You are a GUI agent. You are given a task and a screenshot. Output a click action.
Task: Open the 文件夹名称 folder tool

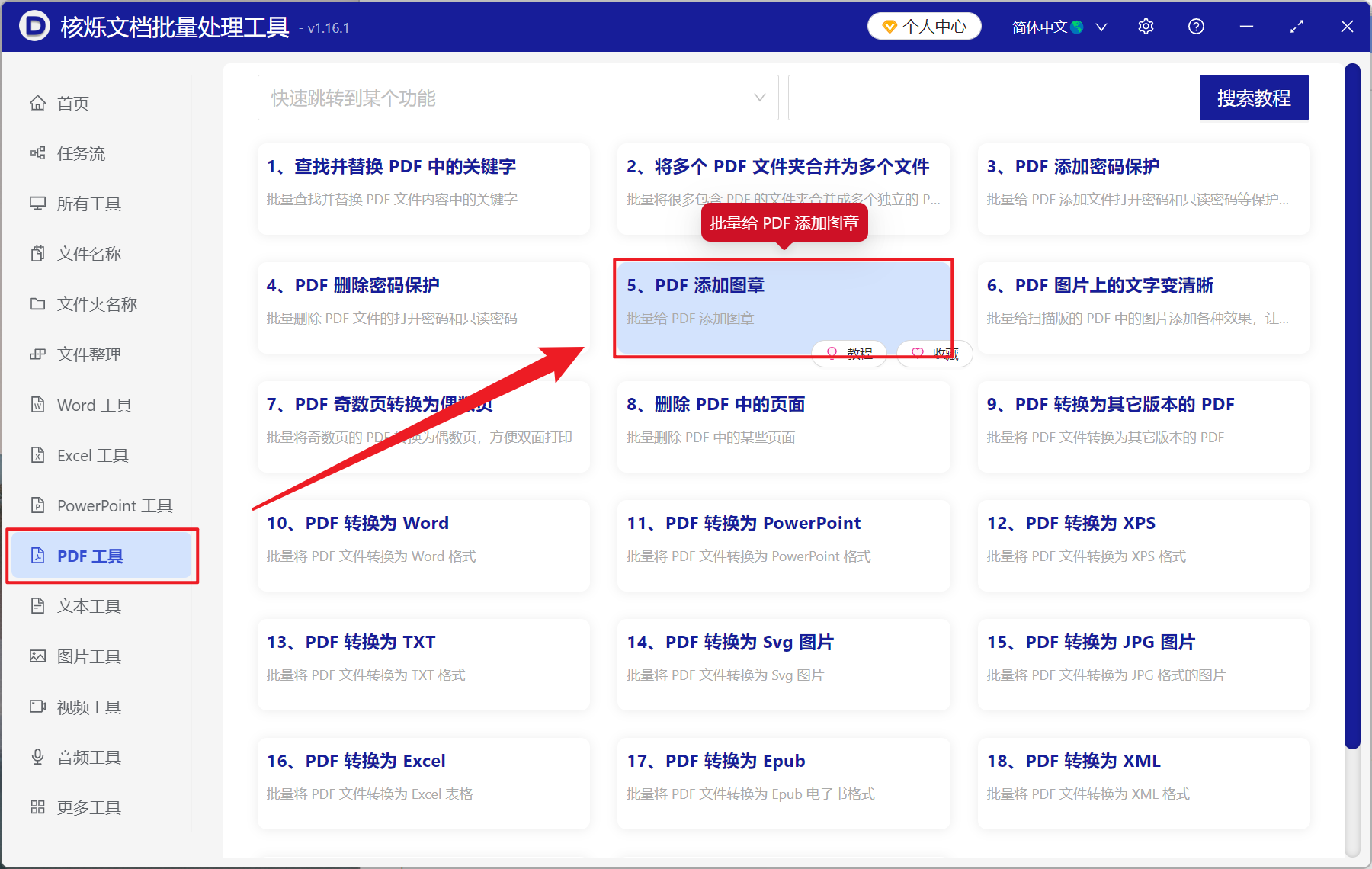[95, 303]
